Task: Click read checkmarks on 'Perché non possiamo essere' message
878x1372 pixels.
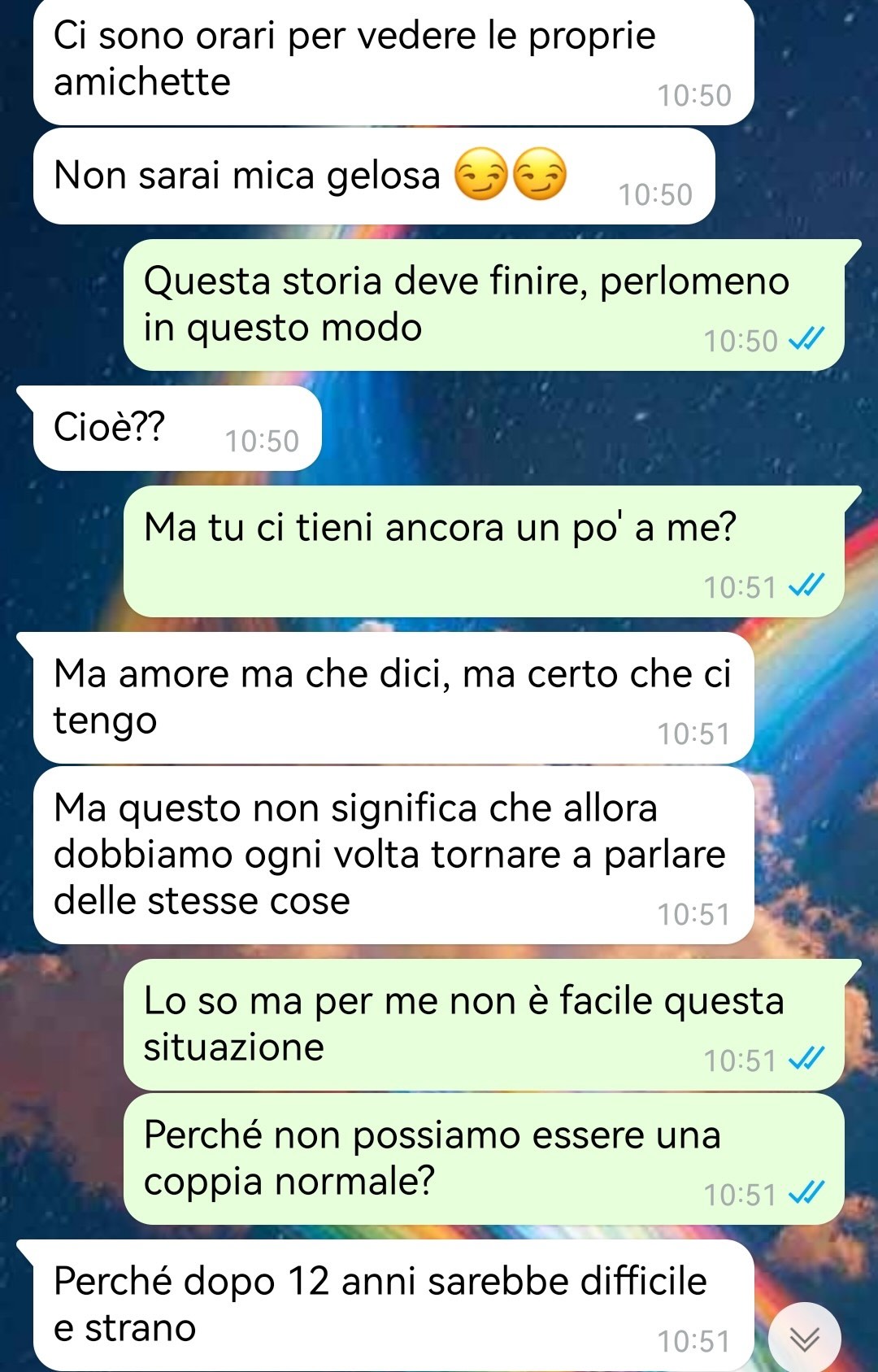Action: (x=807, y=1193)
